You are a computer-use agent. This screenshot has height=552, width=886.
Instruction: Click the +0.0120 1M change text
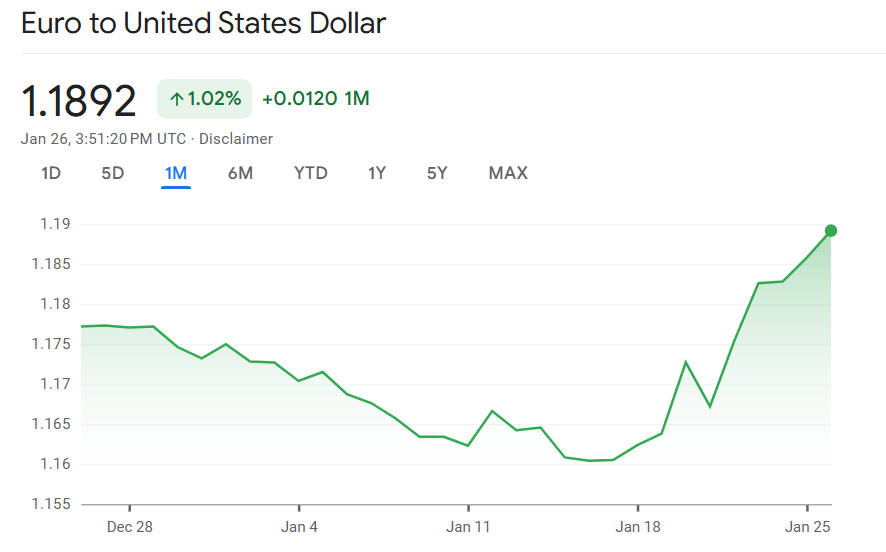coord(316,99)
